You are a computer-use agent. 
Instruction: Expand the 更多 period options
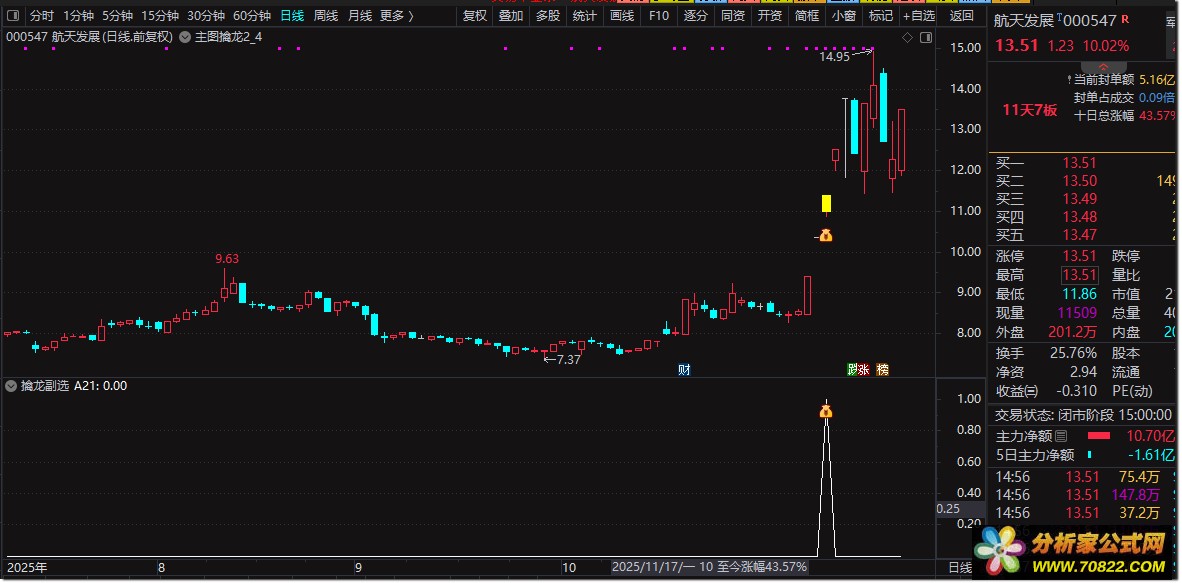(397, 15)
